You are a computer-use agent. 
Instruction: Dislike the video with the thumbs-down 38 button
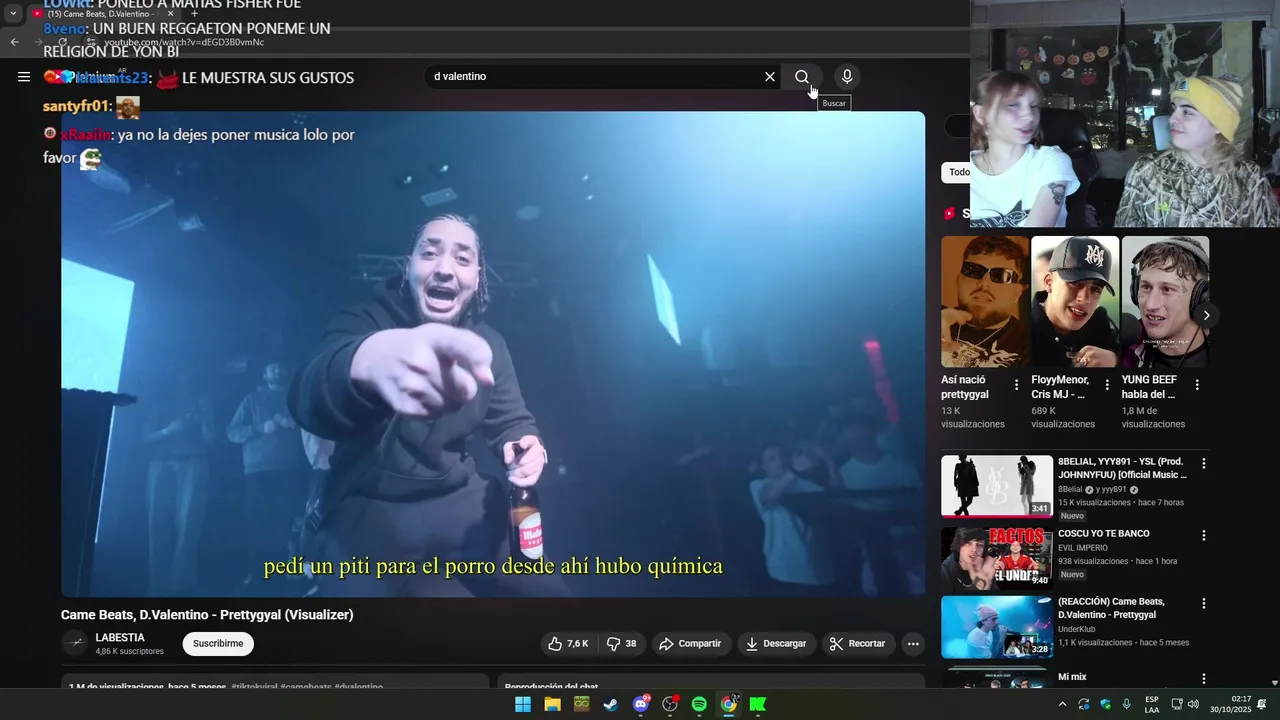(x=623, y=644)
